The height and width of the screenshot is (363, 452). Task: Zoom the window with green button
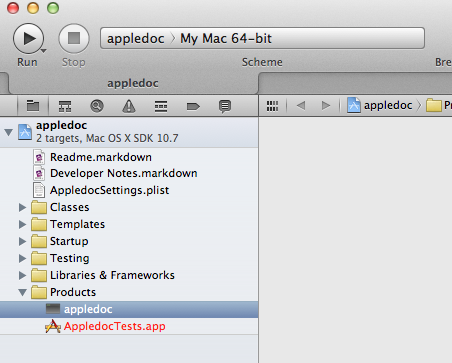(53, 8)
